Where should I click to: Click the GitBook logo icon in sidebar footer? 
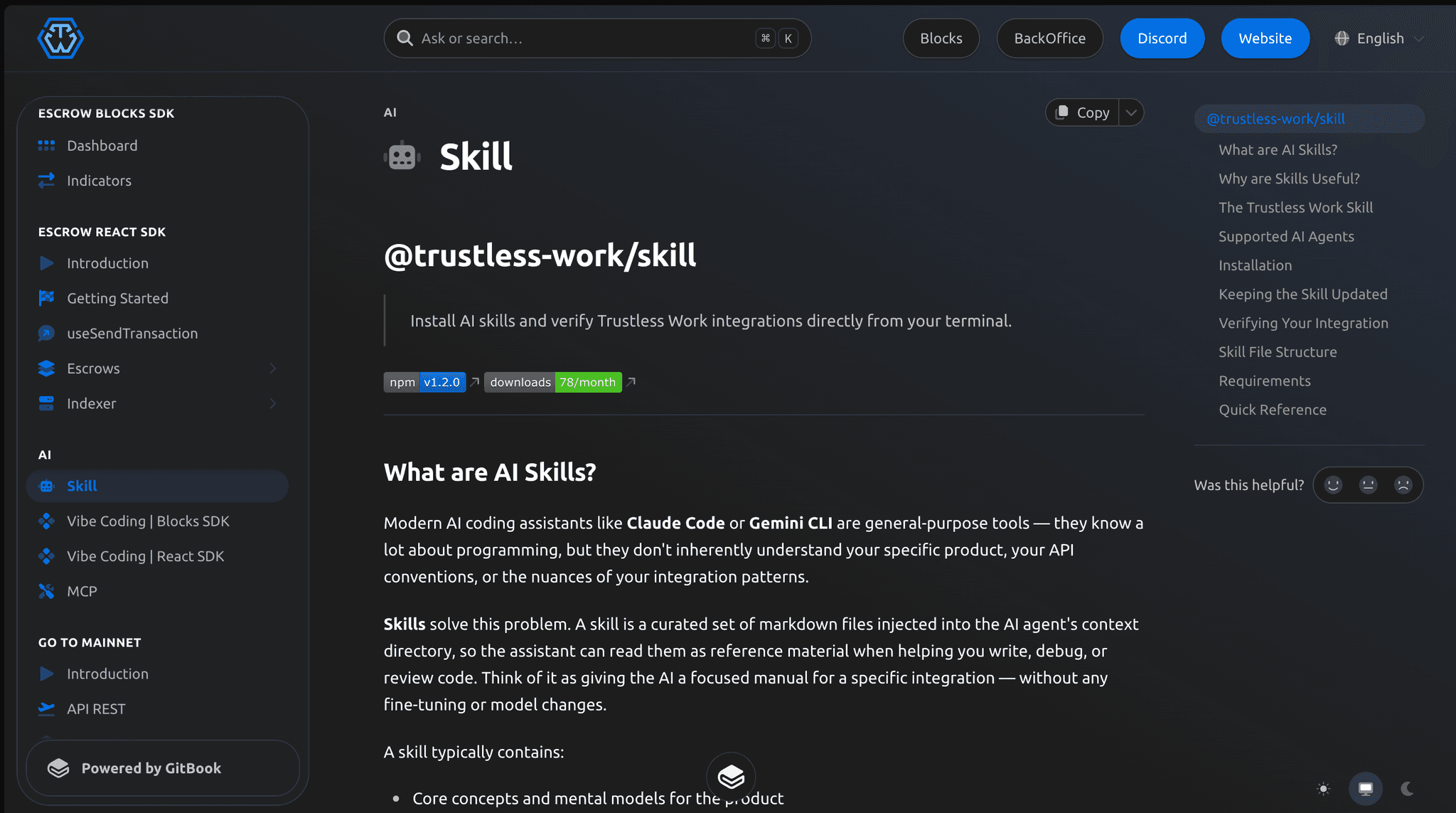[58, 768]
